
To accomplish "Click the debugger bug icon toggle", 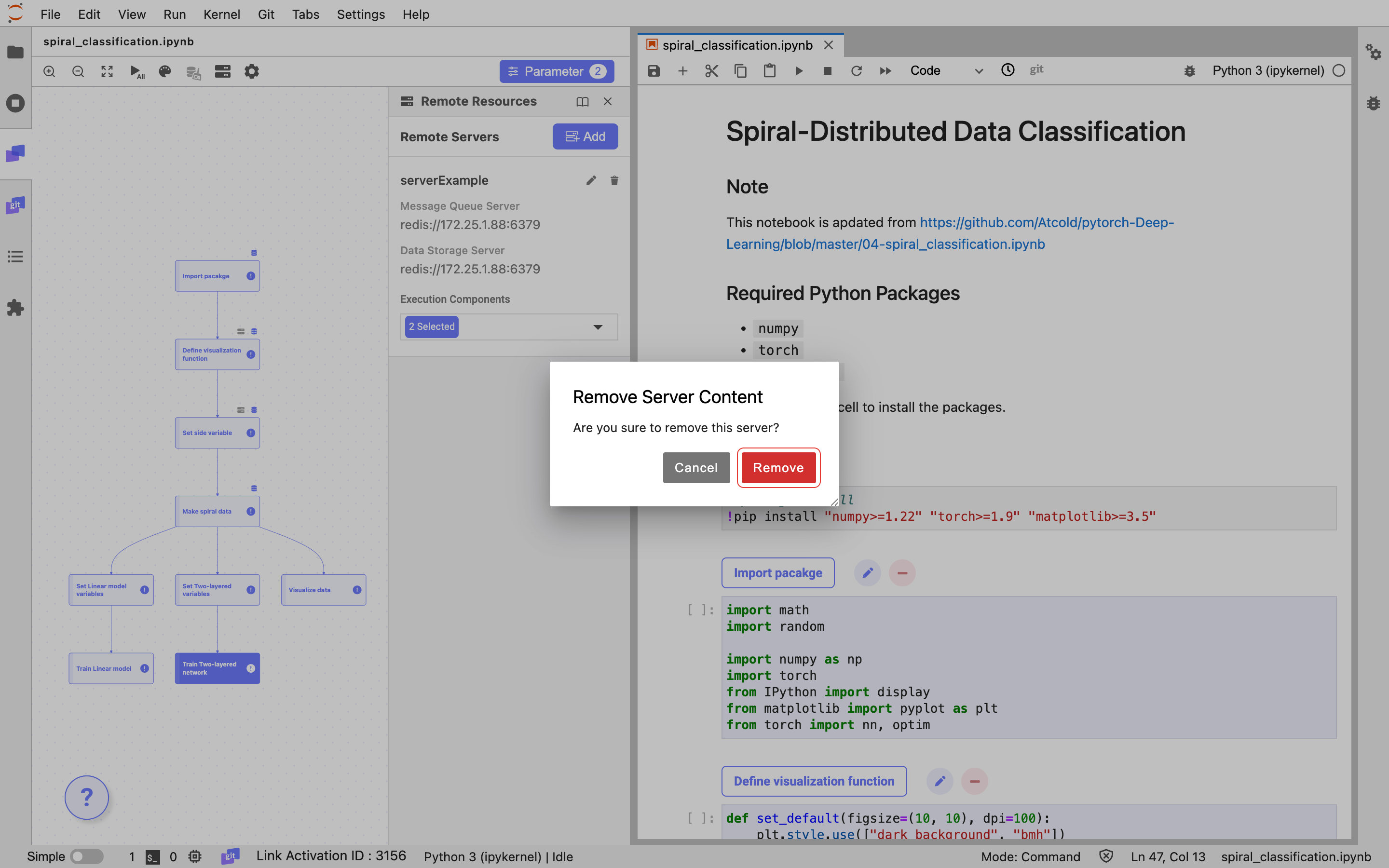I will (x=1189, y=70).
